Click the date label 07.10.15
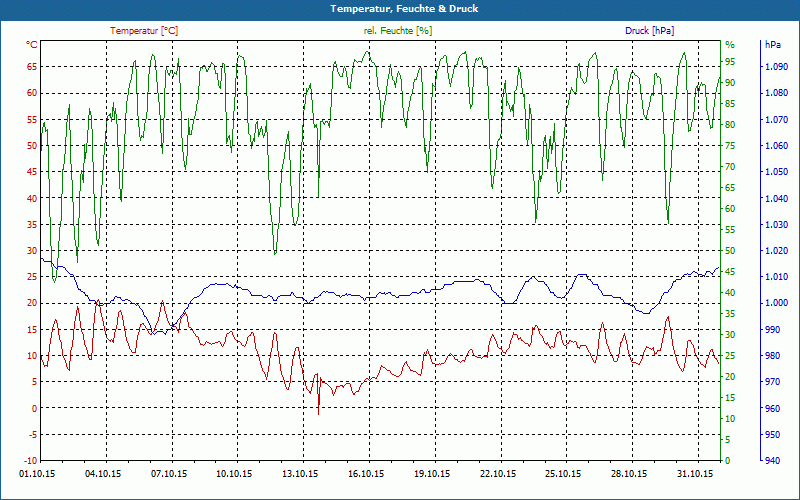Image resolution: width=800 pixels, height=500 pixels. 169,474
